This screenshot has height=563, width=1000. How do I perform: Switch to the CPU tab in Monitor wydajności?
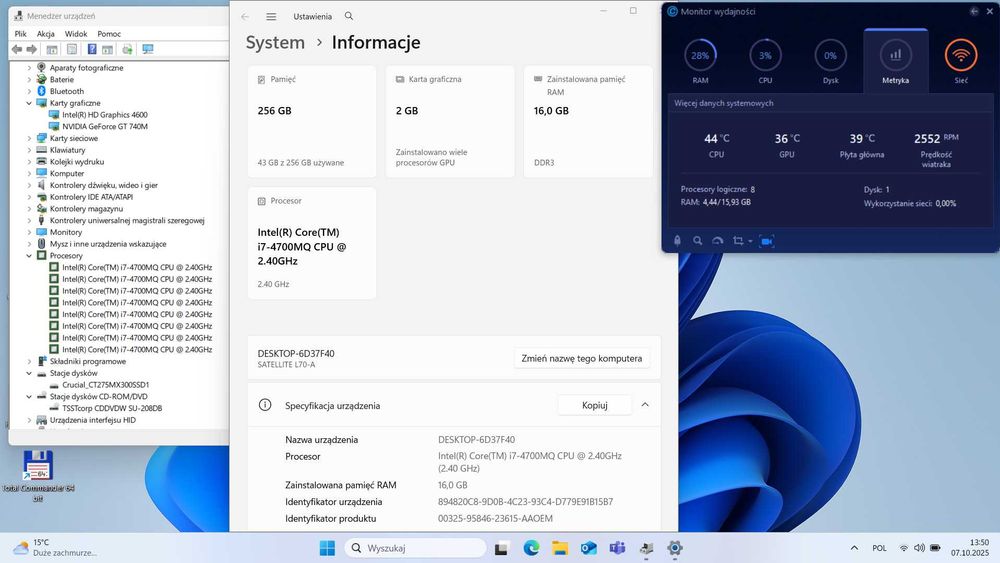click(x=765, y=61)
